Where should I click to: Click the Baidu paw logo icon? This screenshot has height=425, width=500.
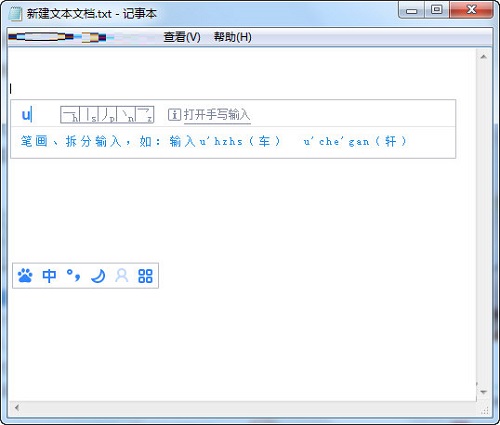coord(25,276)
